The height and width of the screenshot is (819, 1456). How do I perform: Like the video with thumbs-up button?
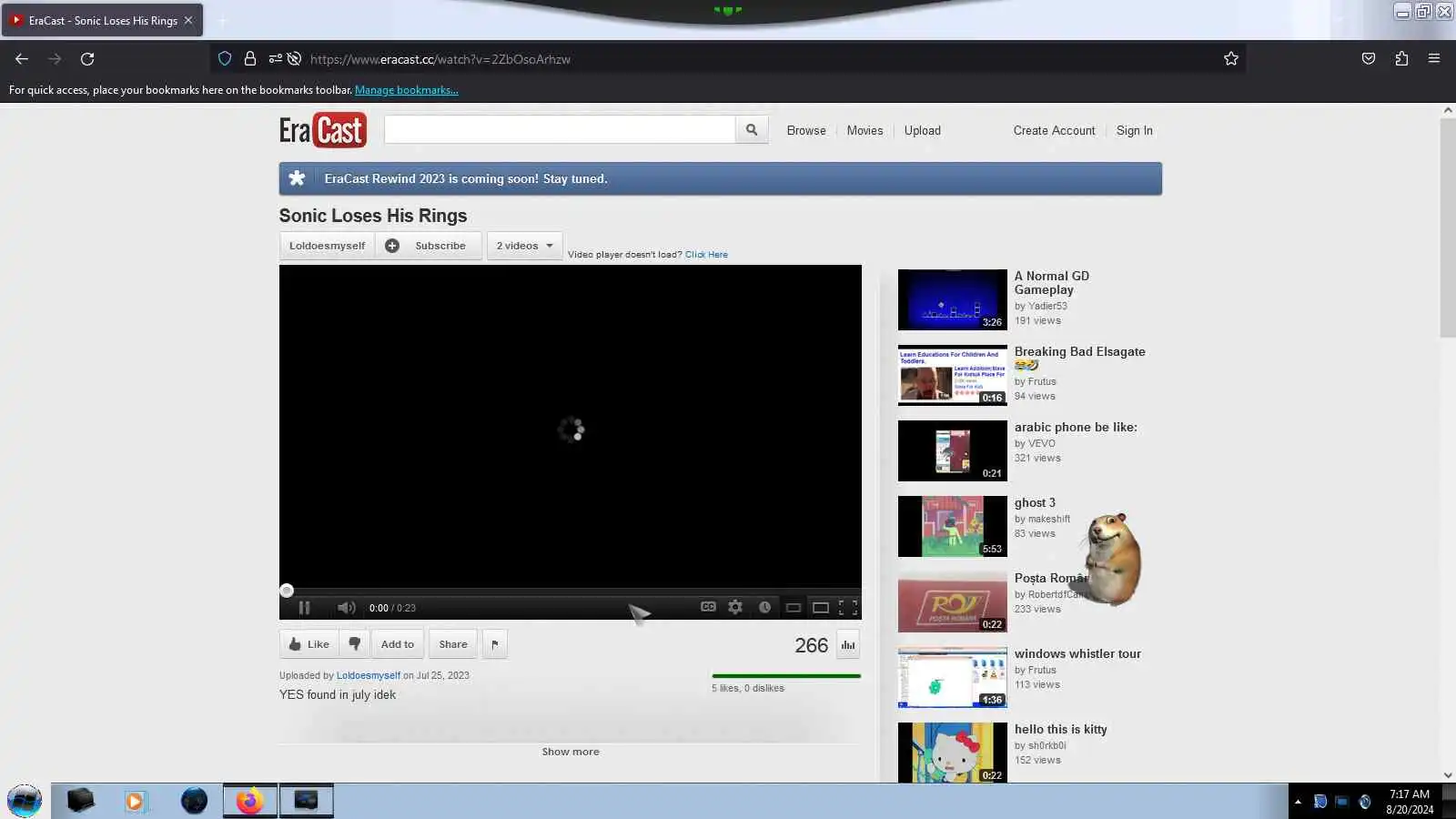309,644
